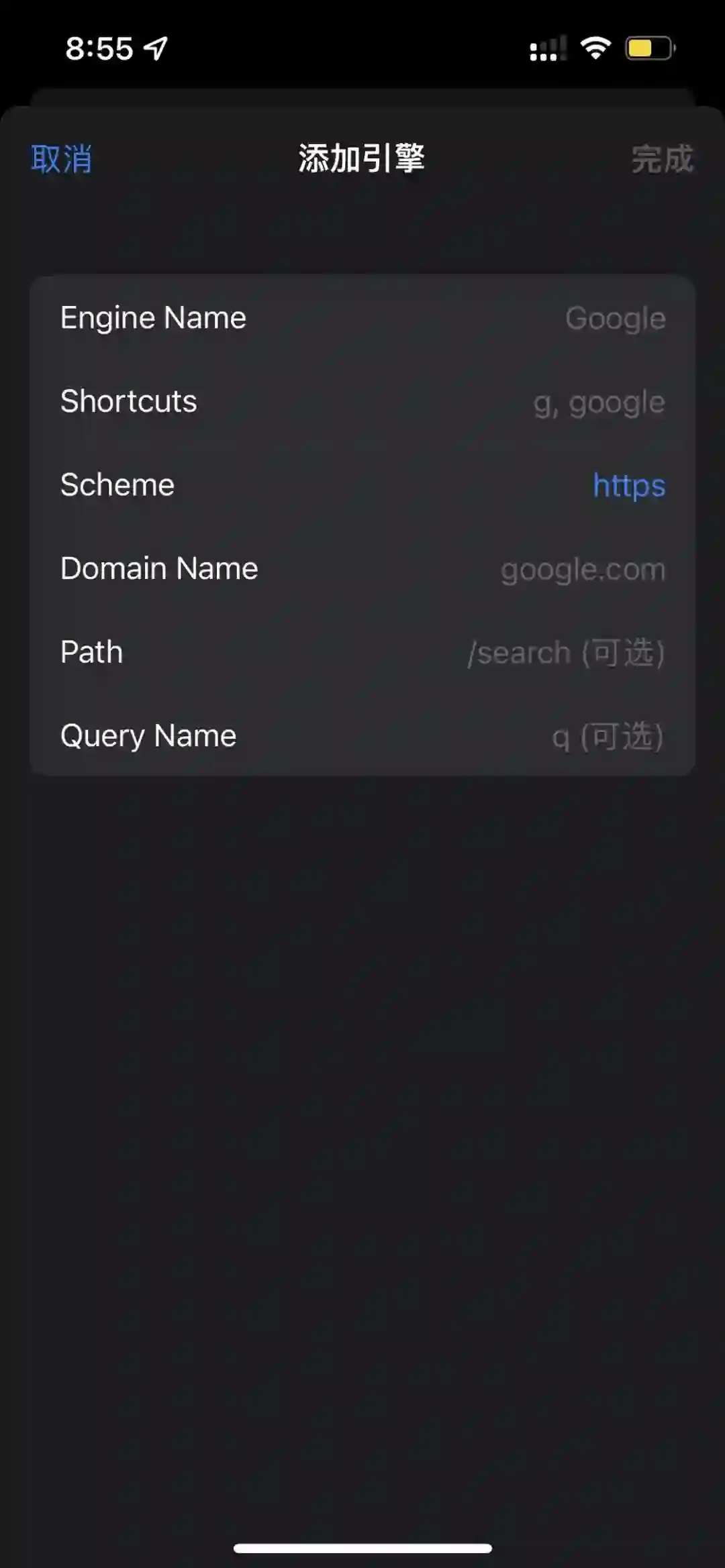Tap the cellular signal bars icon
Image resolution: width=725 pixels, height=1568 pixels.
point(548,48)
